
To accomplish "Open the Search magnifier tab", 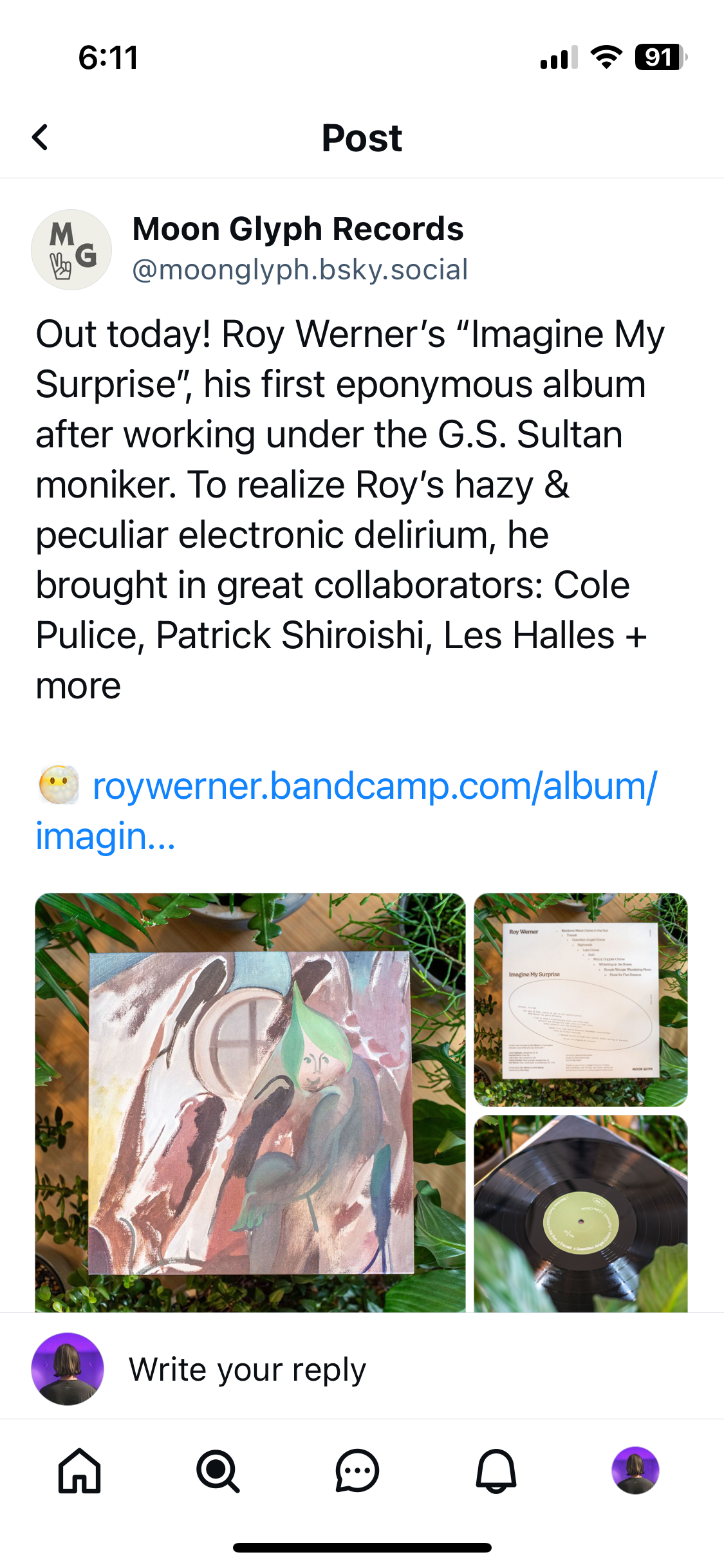I will 218,1471.
